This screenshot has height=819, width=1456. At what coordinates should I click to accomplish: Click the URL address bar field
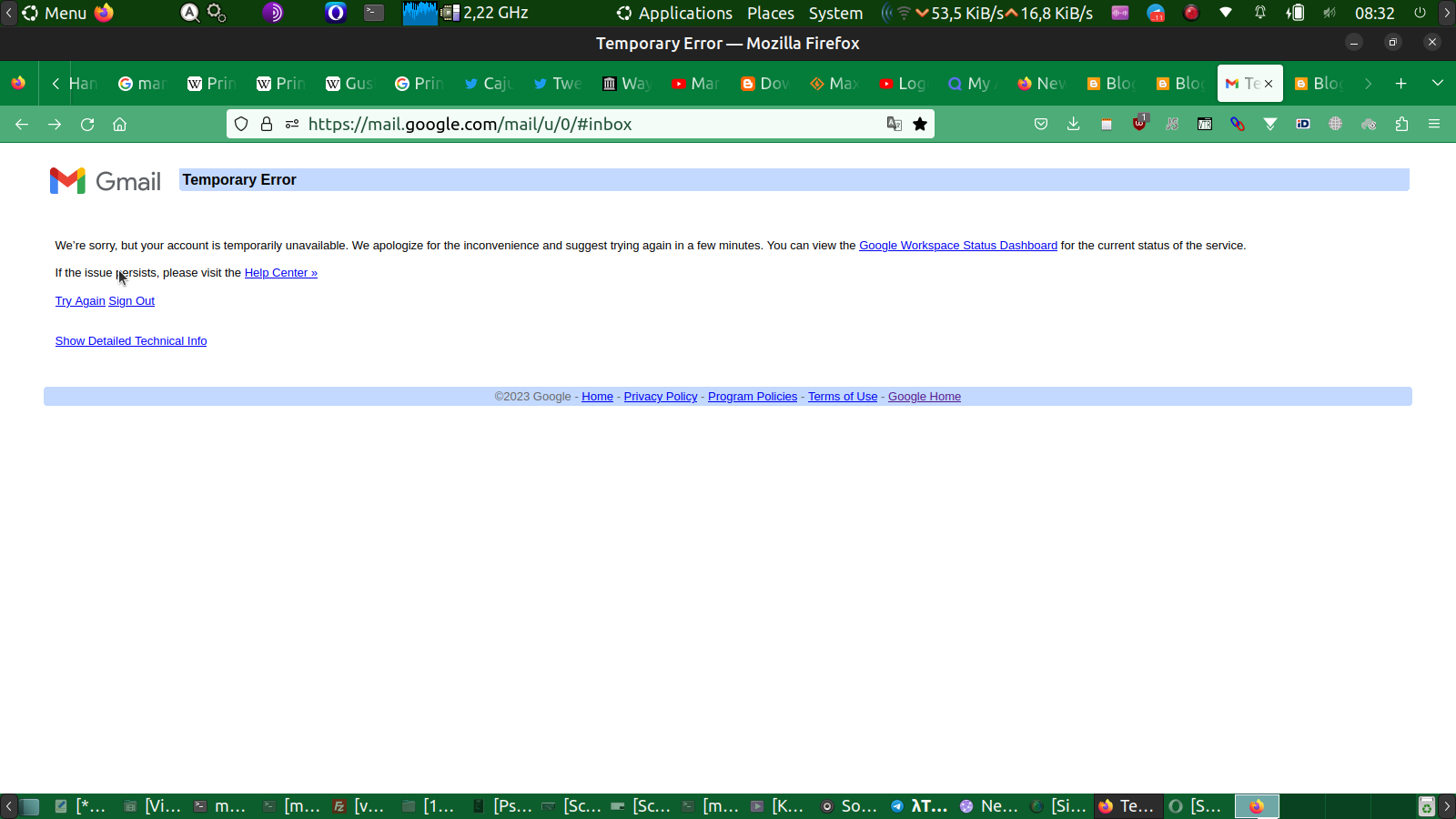click(582, 125)
